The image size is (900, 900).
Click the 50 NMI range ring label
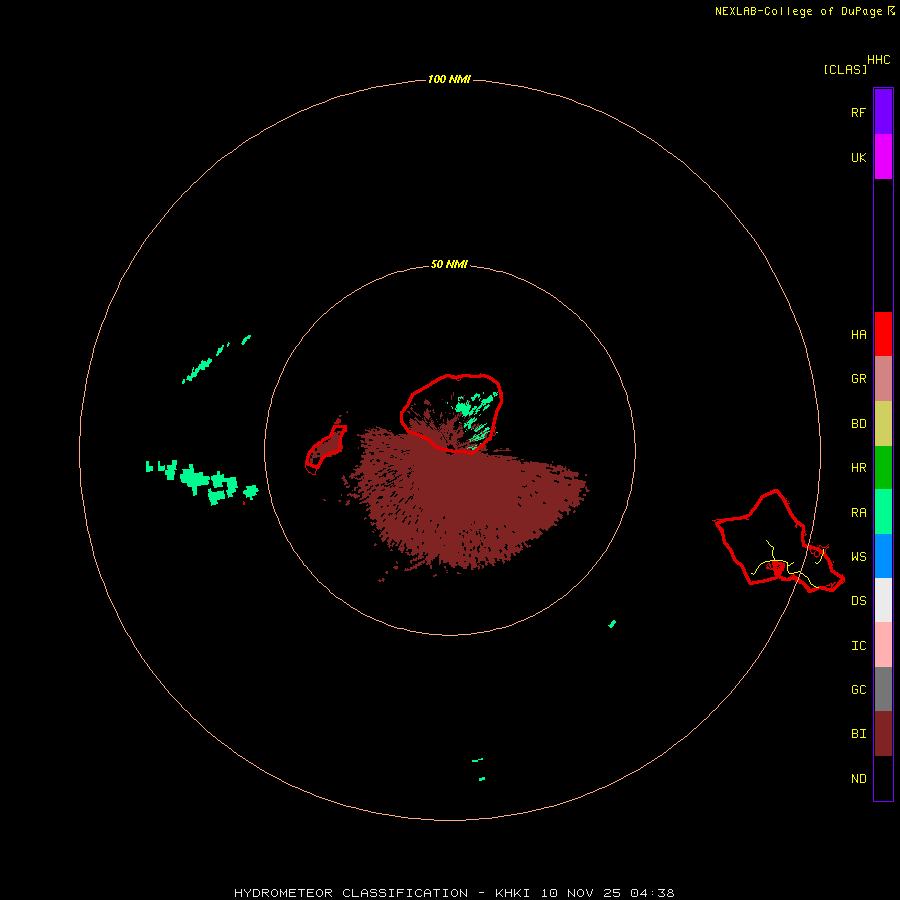[x=449, y=265]
